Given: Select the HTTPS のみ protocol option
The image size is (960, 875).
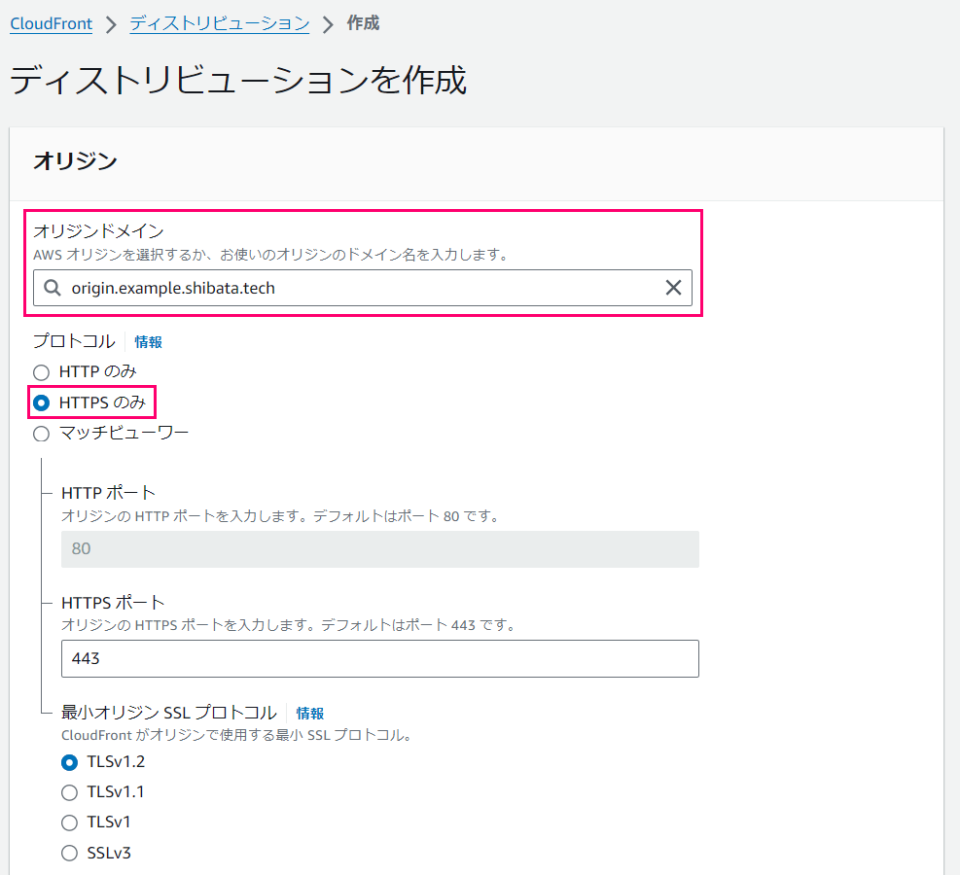Looking at the screenshot, I should (41, 402).
